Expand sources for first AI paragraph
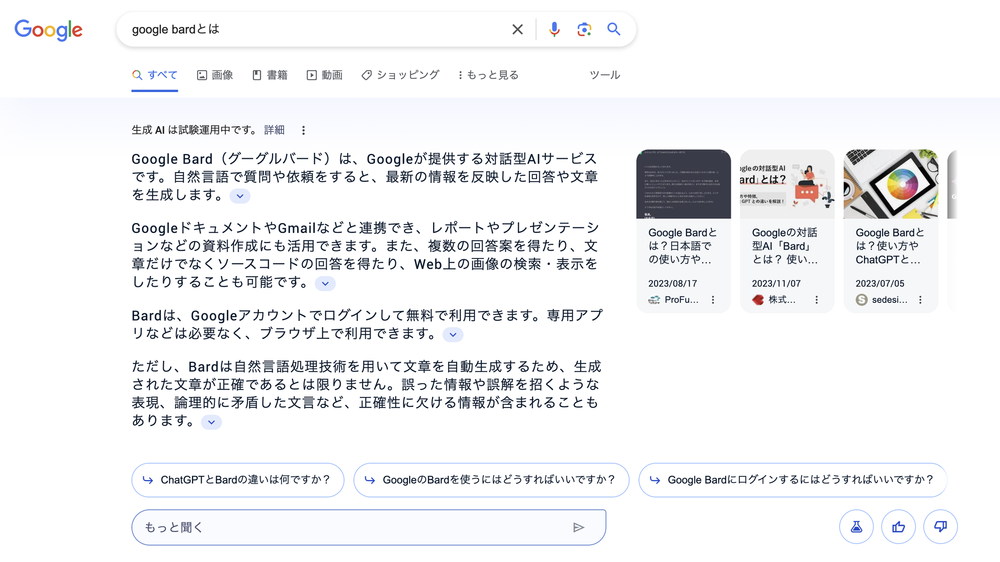Viewport: 1000px width, 562px height. tap(240, 196)
